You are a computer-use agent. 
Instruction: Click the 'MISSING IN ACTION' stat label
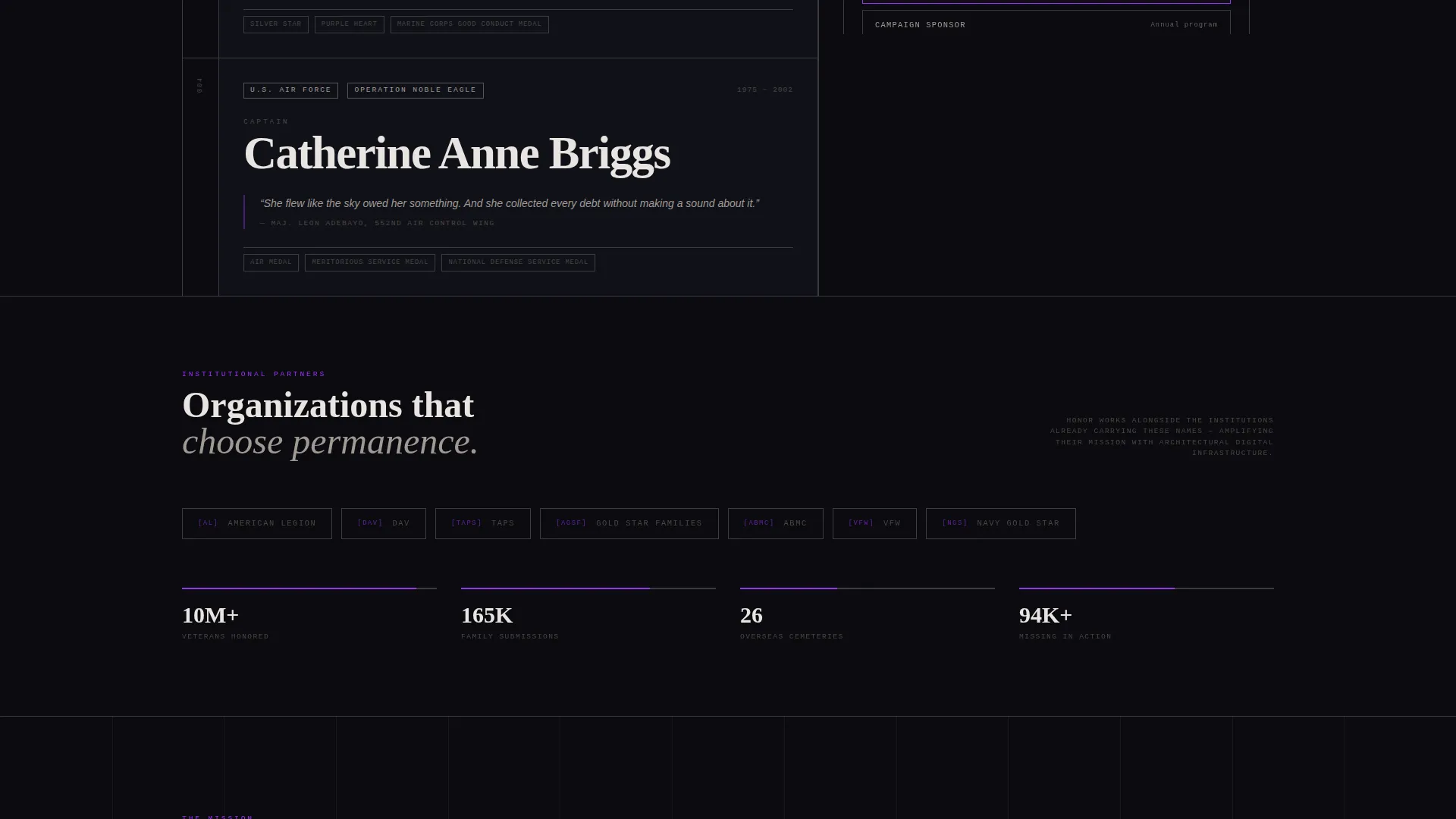[x=1065, y=637]
